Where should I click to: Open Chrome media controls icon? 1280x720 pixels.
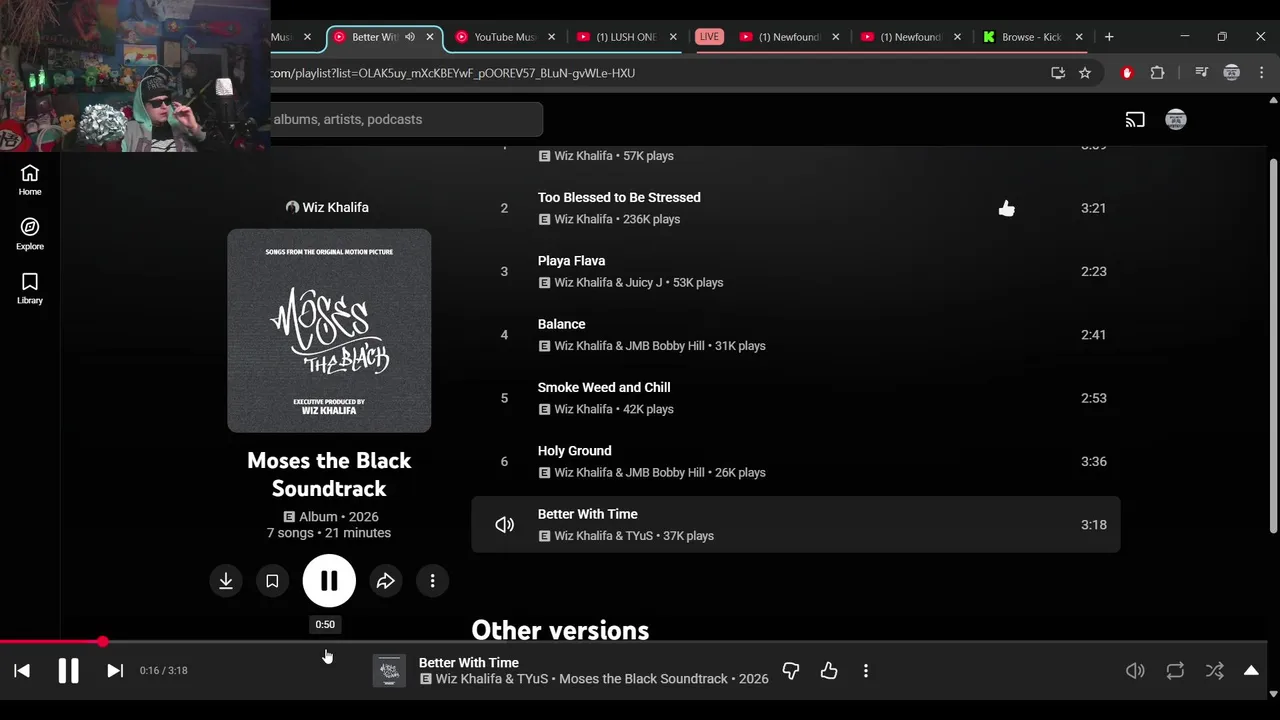pos(1202,73)
